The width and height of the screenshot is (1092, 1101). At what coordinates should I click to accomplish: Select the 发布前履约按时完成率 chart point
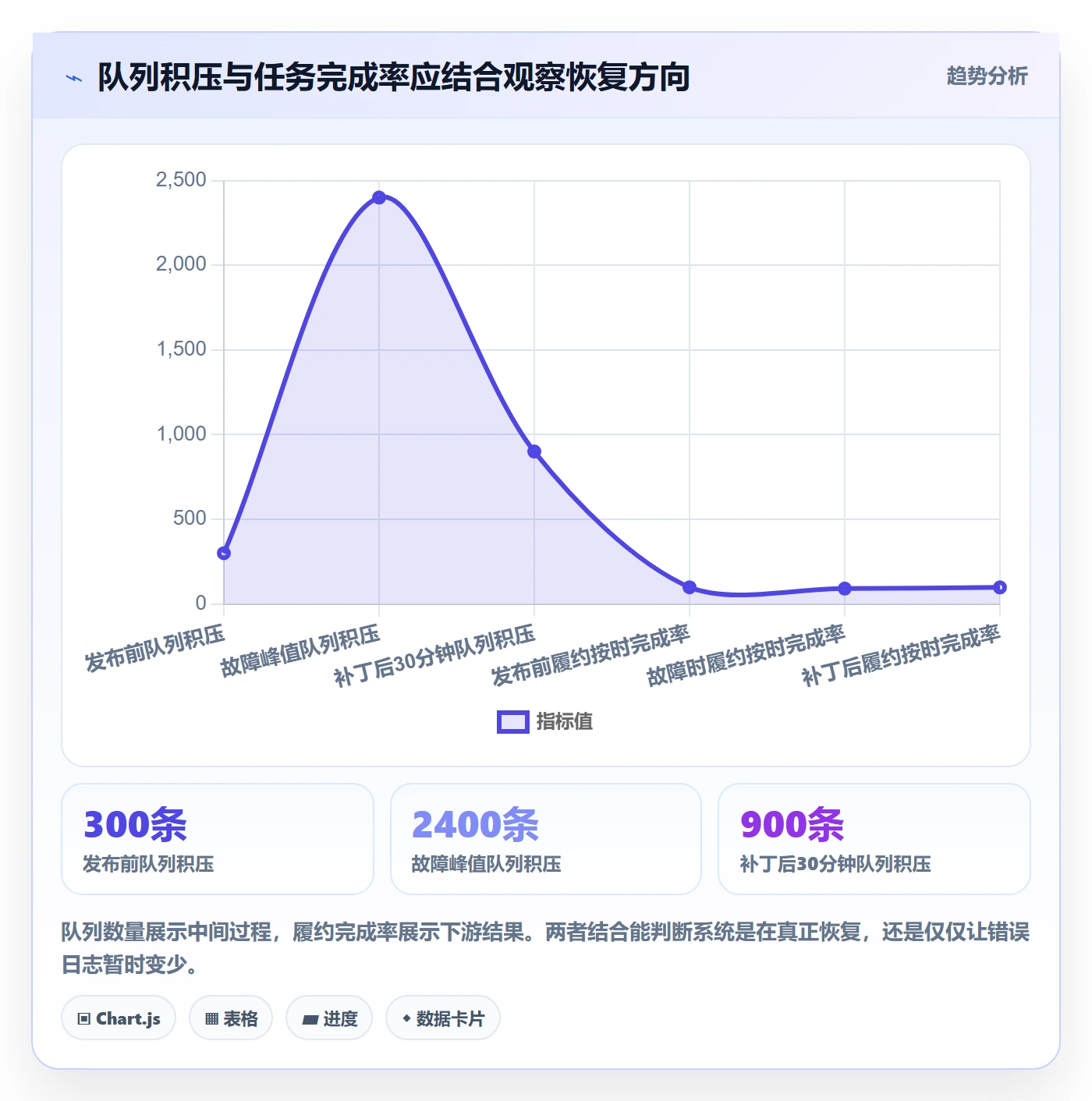point(690,587)
